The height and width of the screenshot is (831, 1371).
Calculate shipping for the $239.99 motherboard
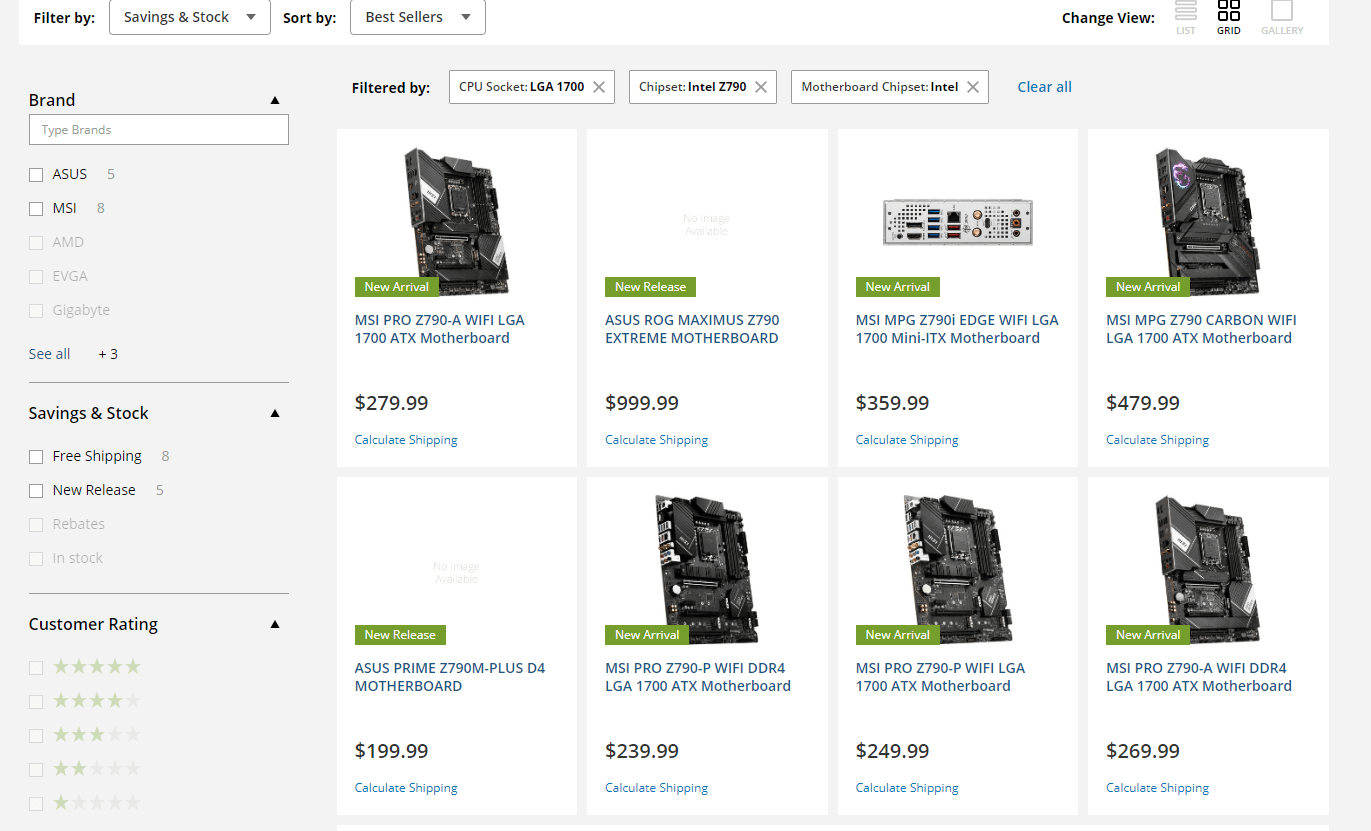tap(656, 788)
